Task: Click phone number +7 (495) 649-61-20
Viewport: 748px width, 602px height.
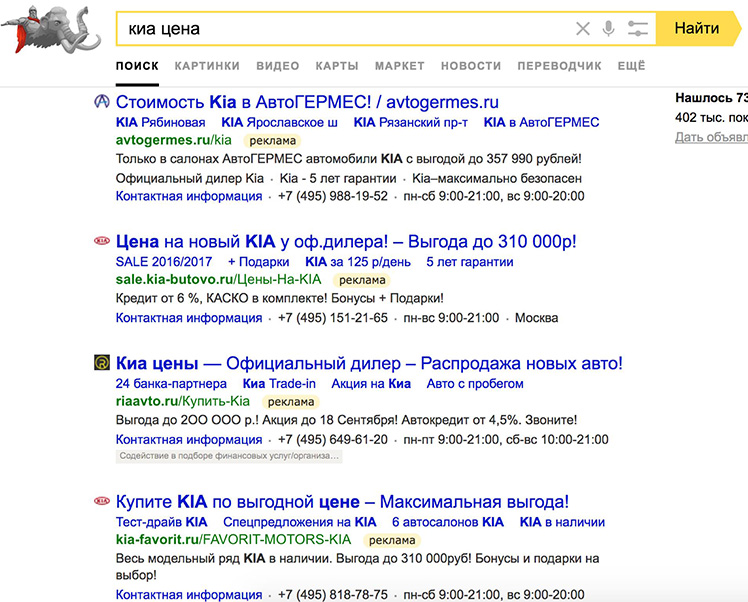Action: 333,439
